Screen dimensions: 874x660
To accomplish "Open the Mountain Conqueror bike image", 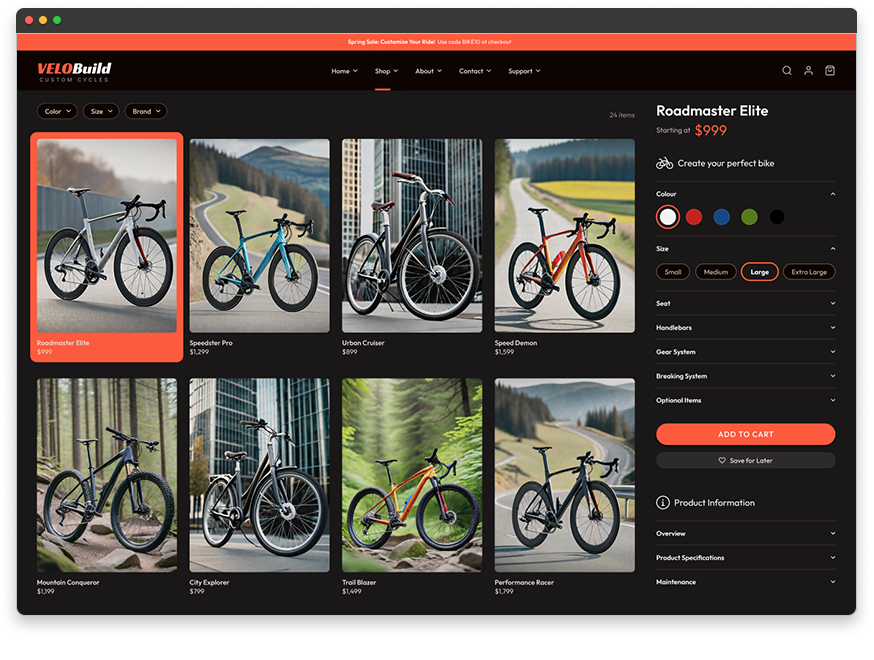I will [x=106, y=475].
